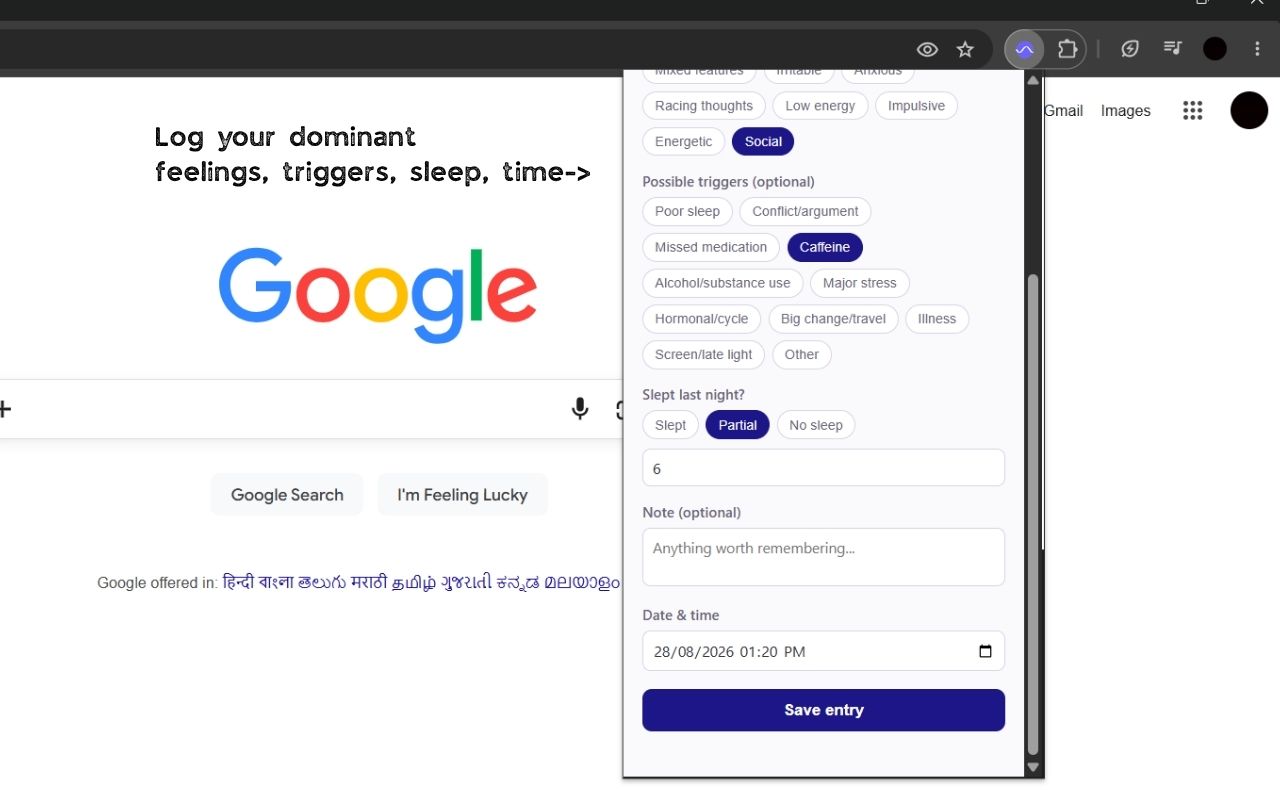Bookmark this page with the star icon
1280x800 pixels.
click(965, 49)
